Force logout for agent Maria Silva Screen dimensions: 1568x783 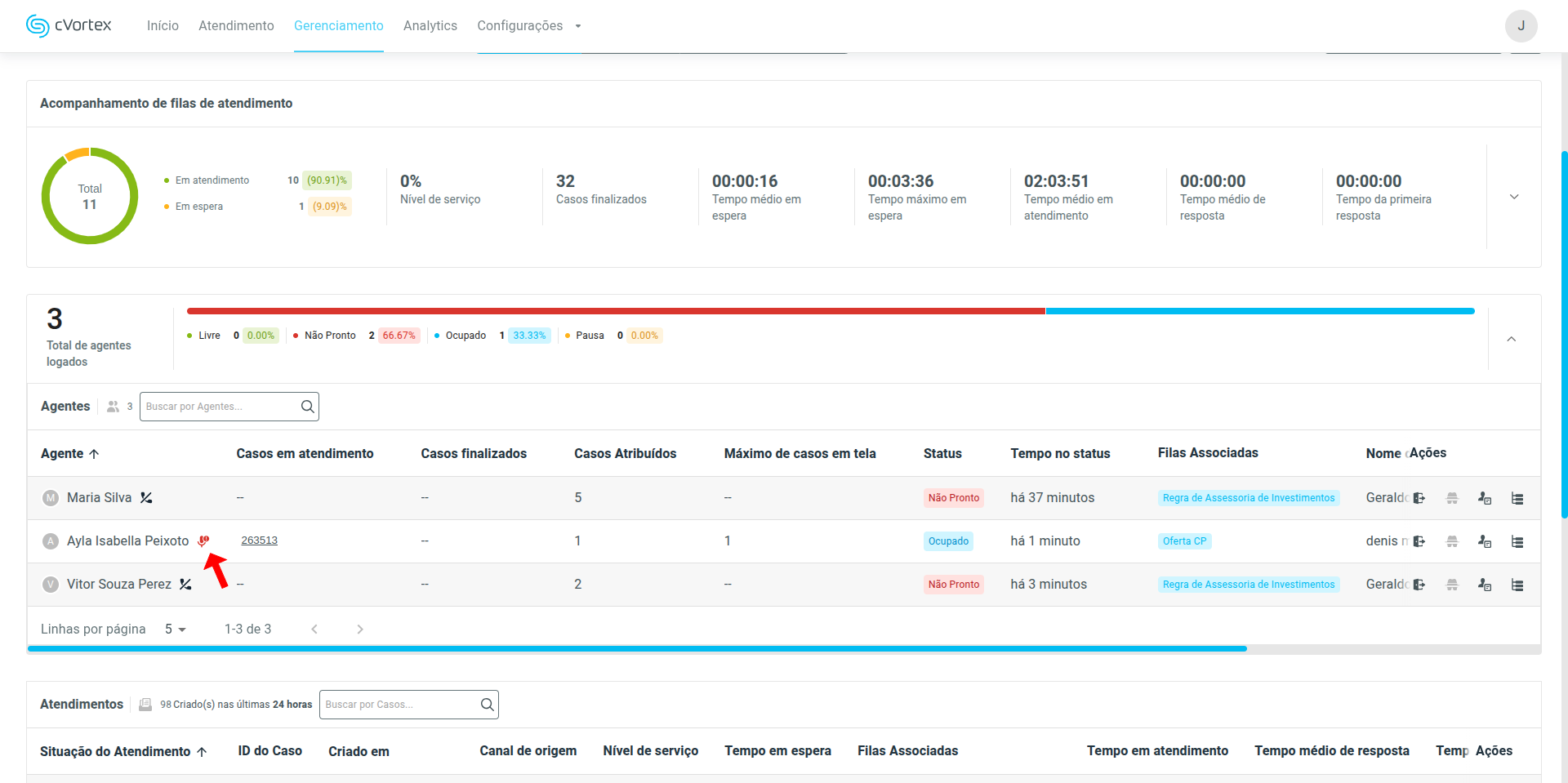point(1419,498)
